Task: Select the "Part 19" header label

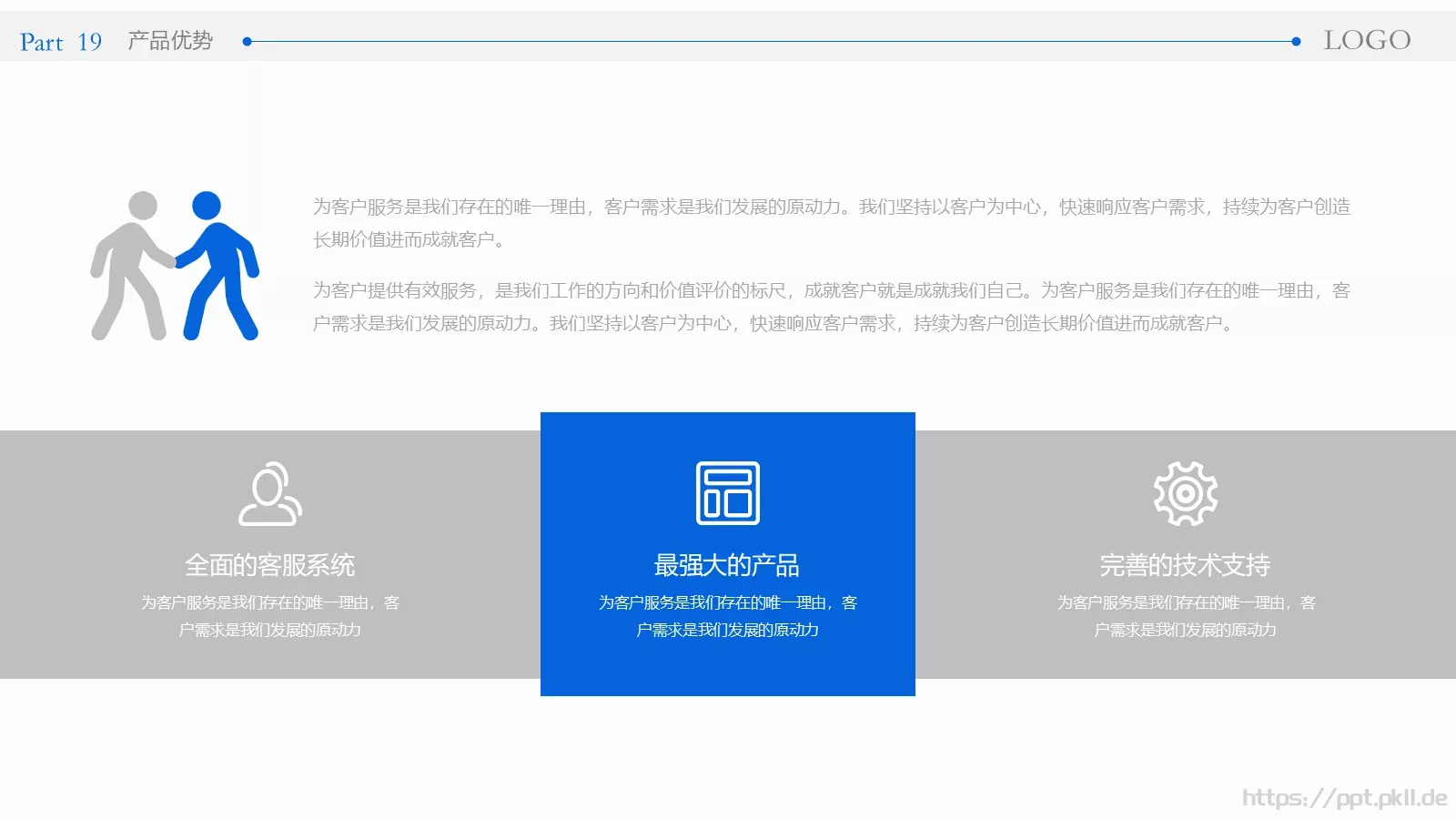Action: pos(61,42)
